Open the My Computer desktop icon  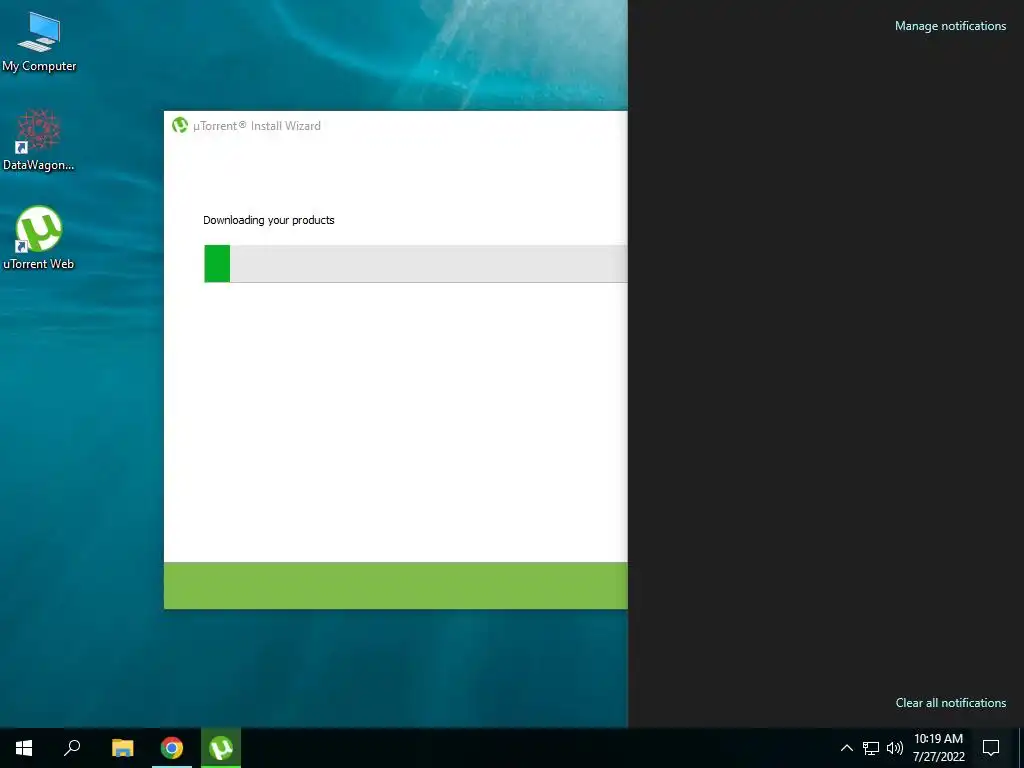pos(39,42)
